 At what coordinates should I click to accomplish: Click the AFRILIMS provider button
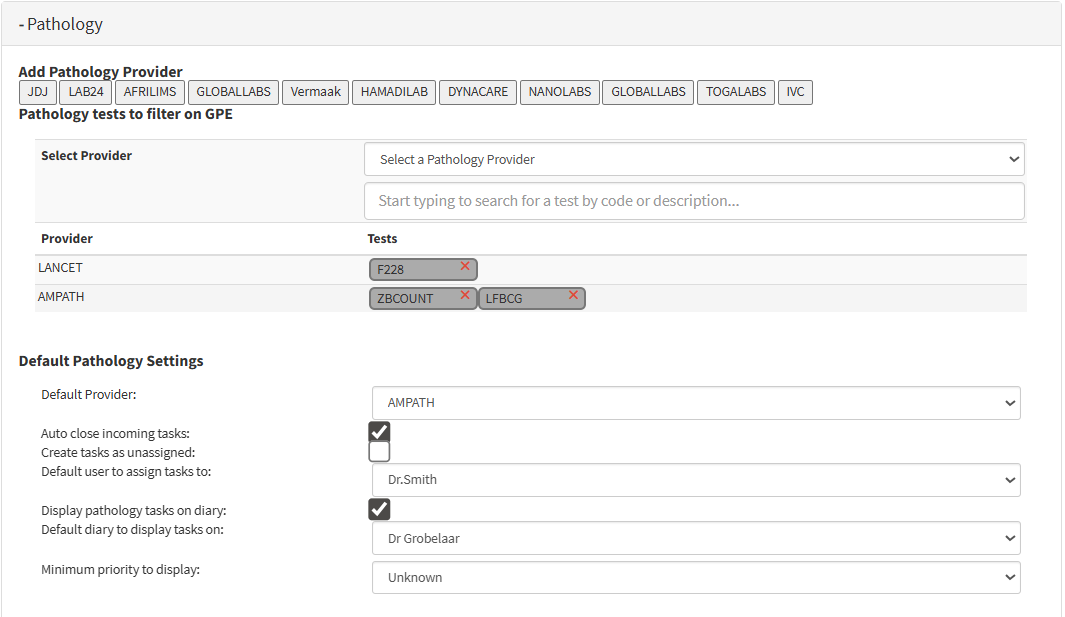coord(150,92)
